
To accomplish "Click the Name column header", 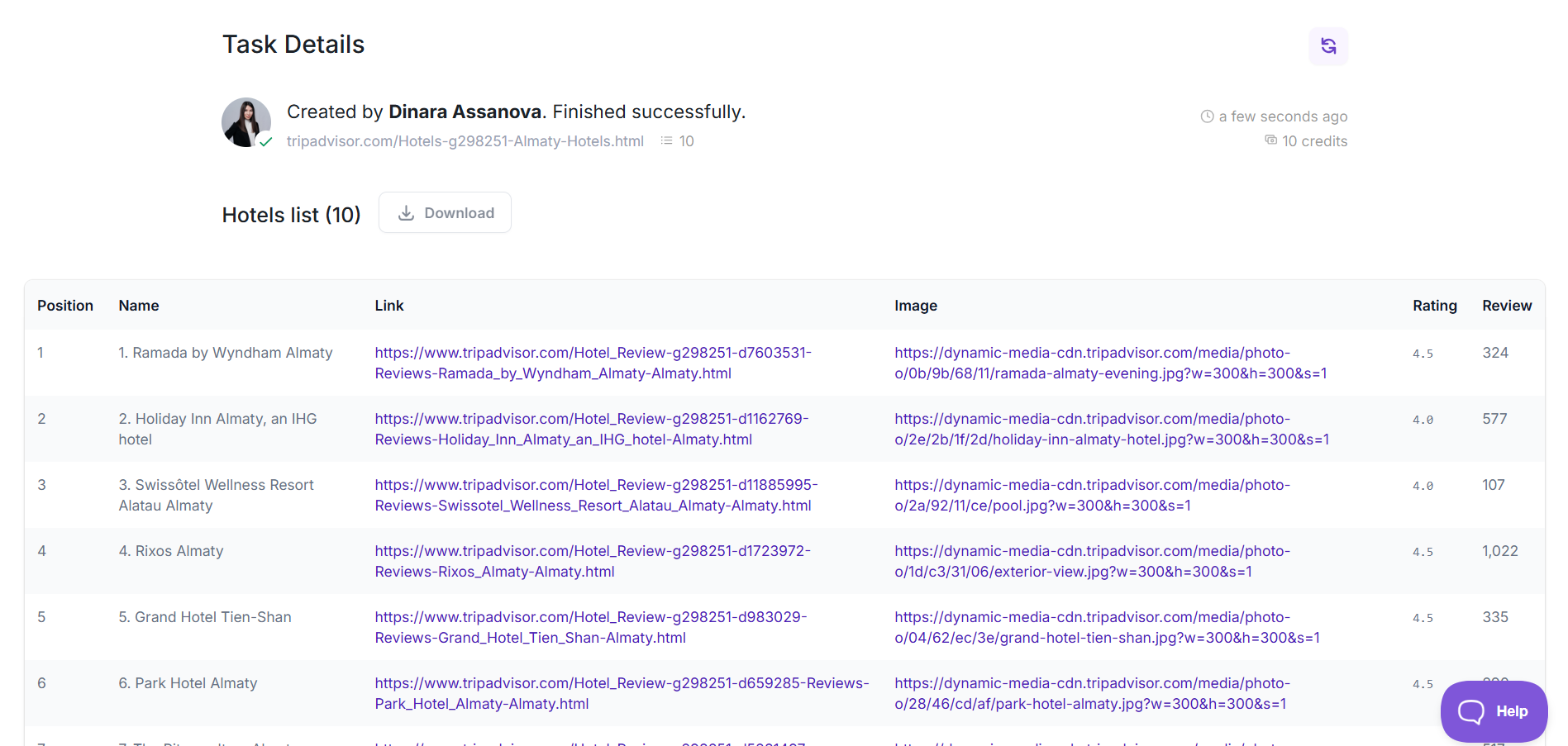I will coord(139,306).
